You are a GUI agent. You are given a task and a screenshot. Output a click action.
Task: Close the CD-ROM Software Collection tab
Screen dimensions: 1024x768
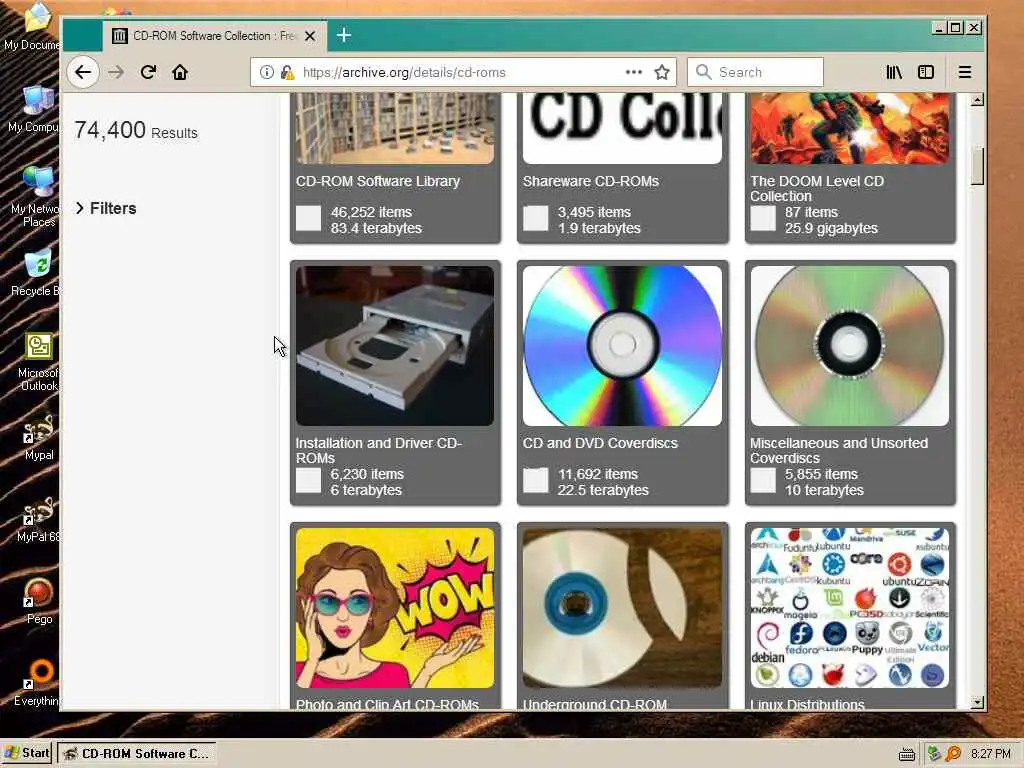(310, 36)
